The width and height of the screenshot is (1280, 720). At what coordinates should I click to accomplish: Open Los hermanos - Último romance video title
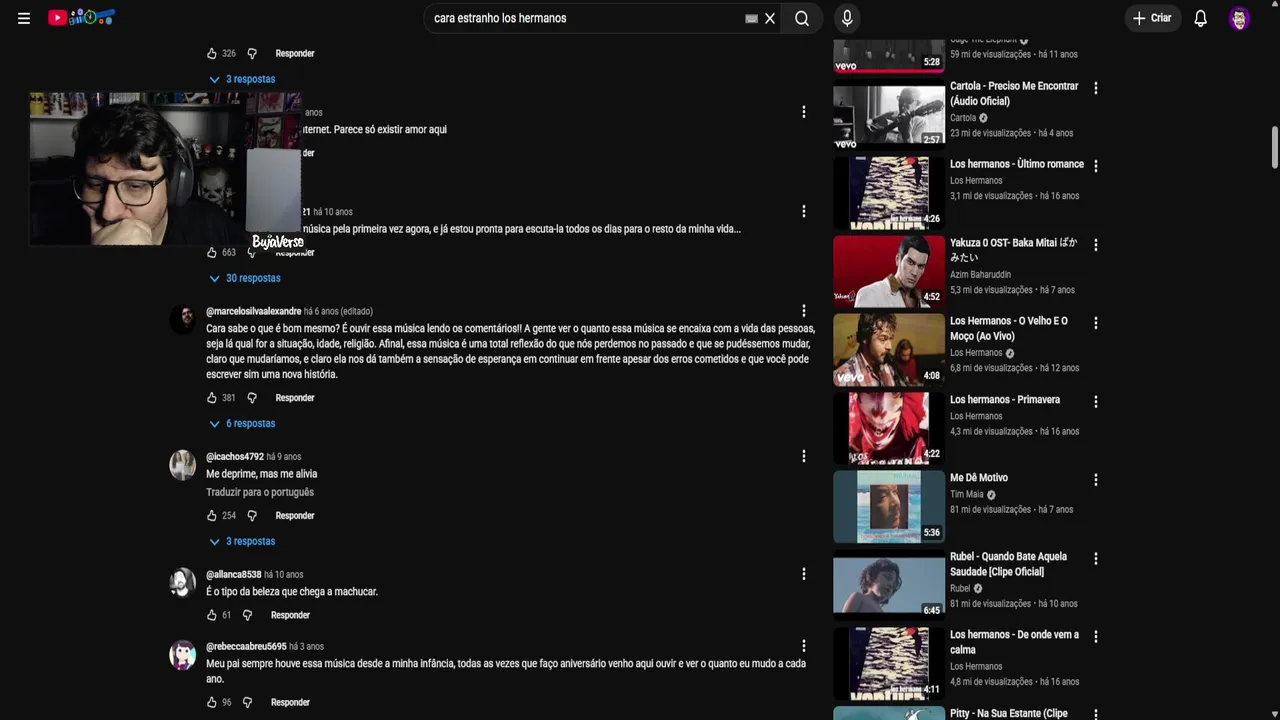1017,164
